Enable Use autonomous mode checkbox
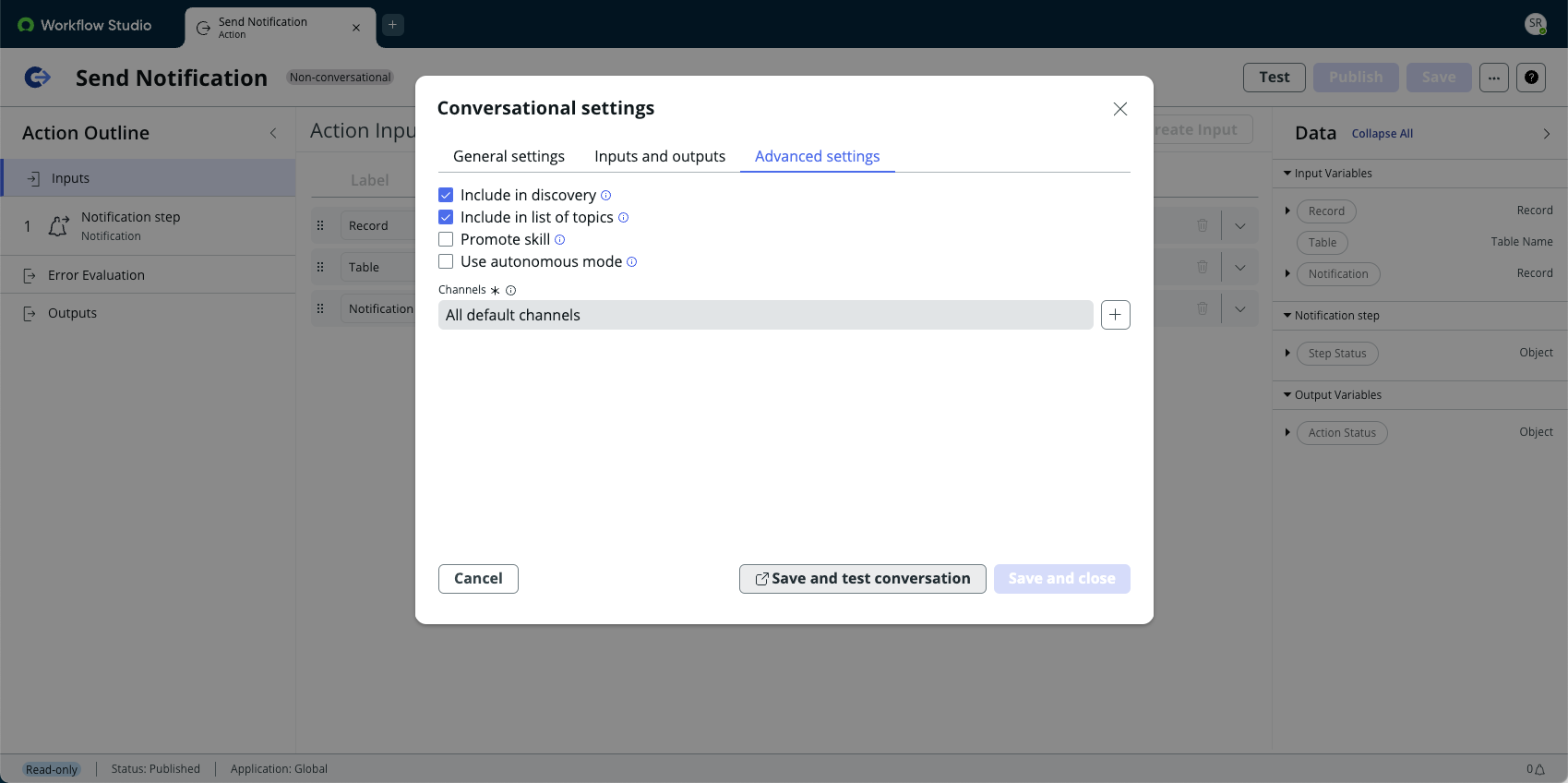1568x783 pixels. coord(446,261)
